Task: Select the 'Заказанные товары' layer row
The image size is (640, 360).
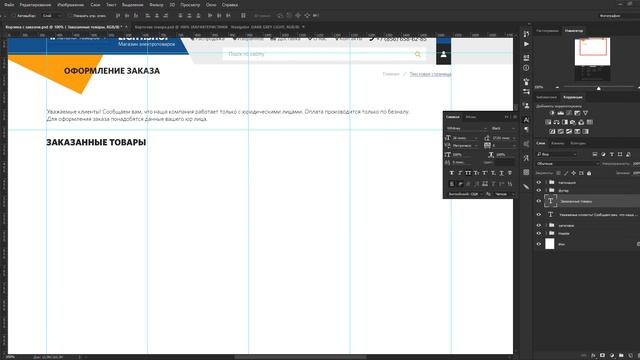Action: click(587, 201)
